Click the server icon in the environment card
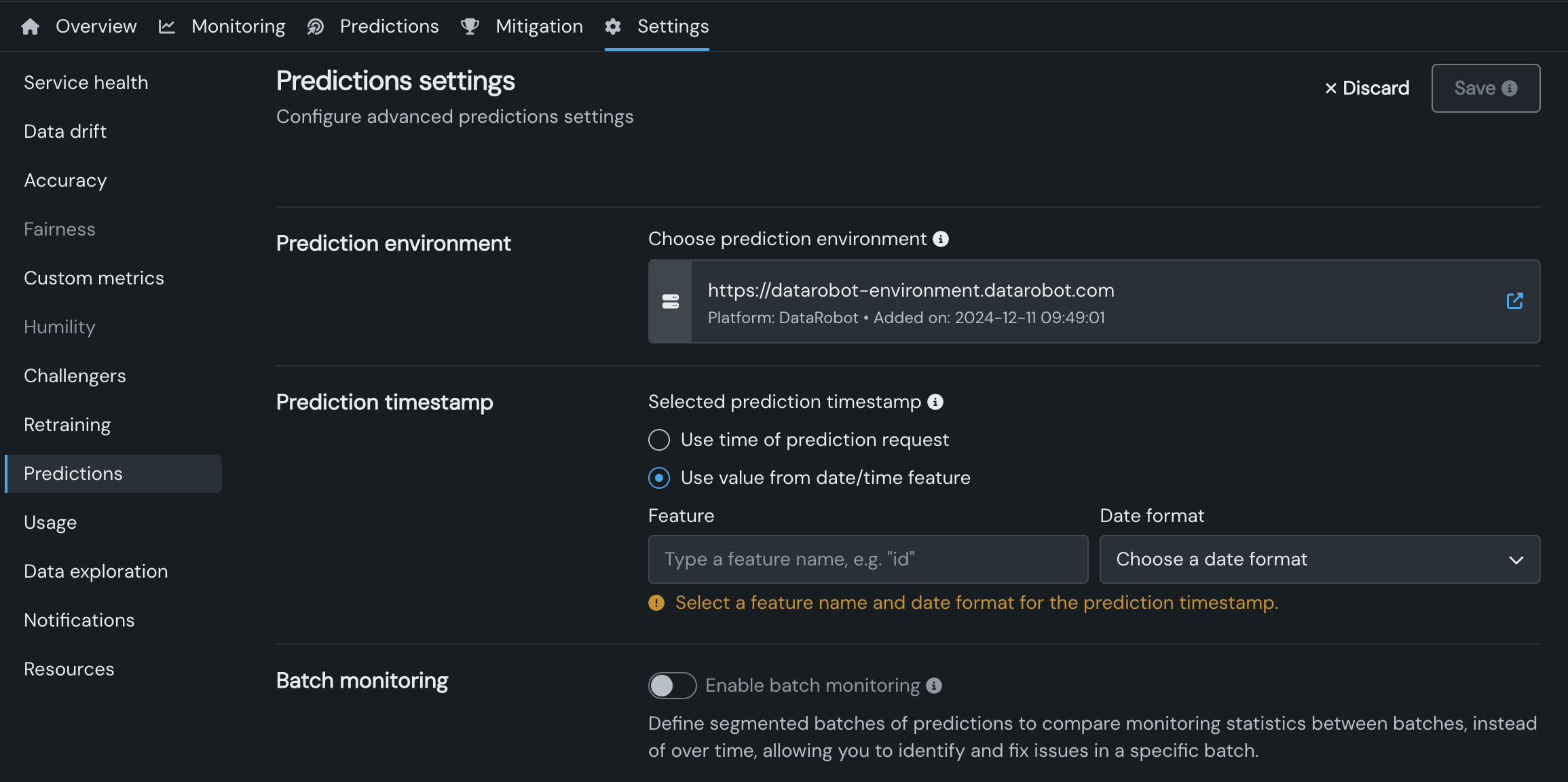 pyautogui.click(x=670, y=301)
